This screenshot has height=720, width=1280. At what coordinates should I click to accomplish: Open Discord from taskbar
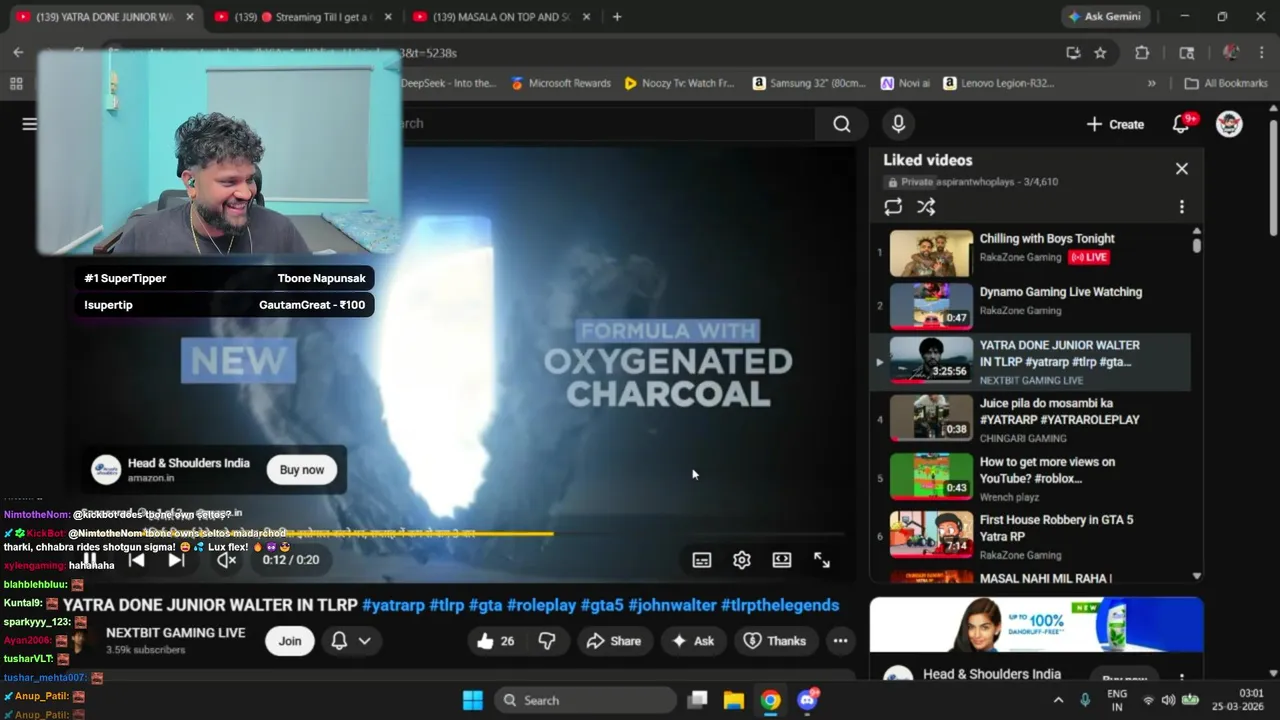(x=806, y=700)
